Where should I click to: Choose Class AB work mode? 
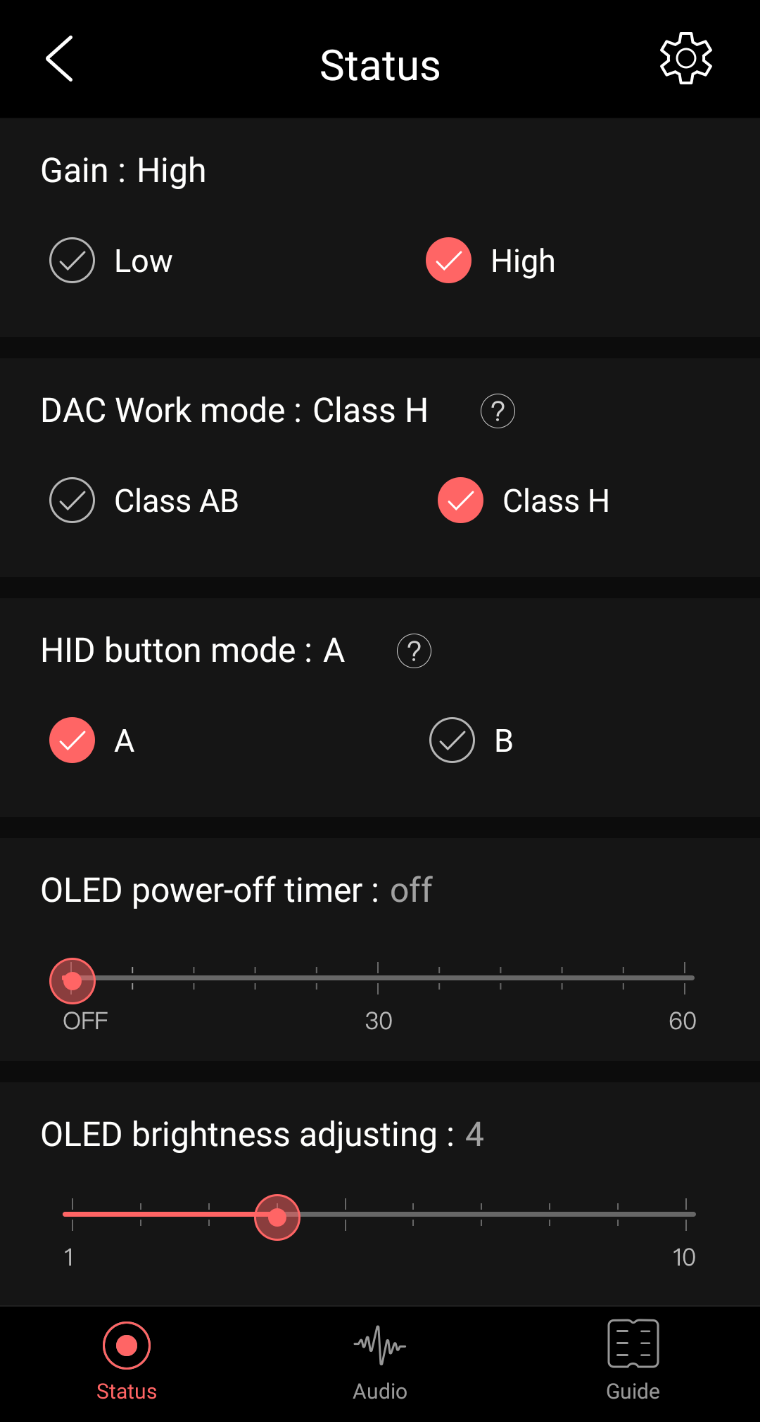(72, 501)
